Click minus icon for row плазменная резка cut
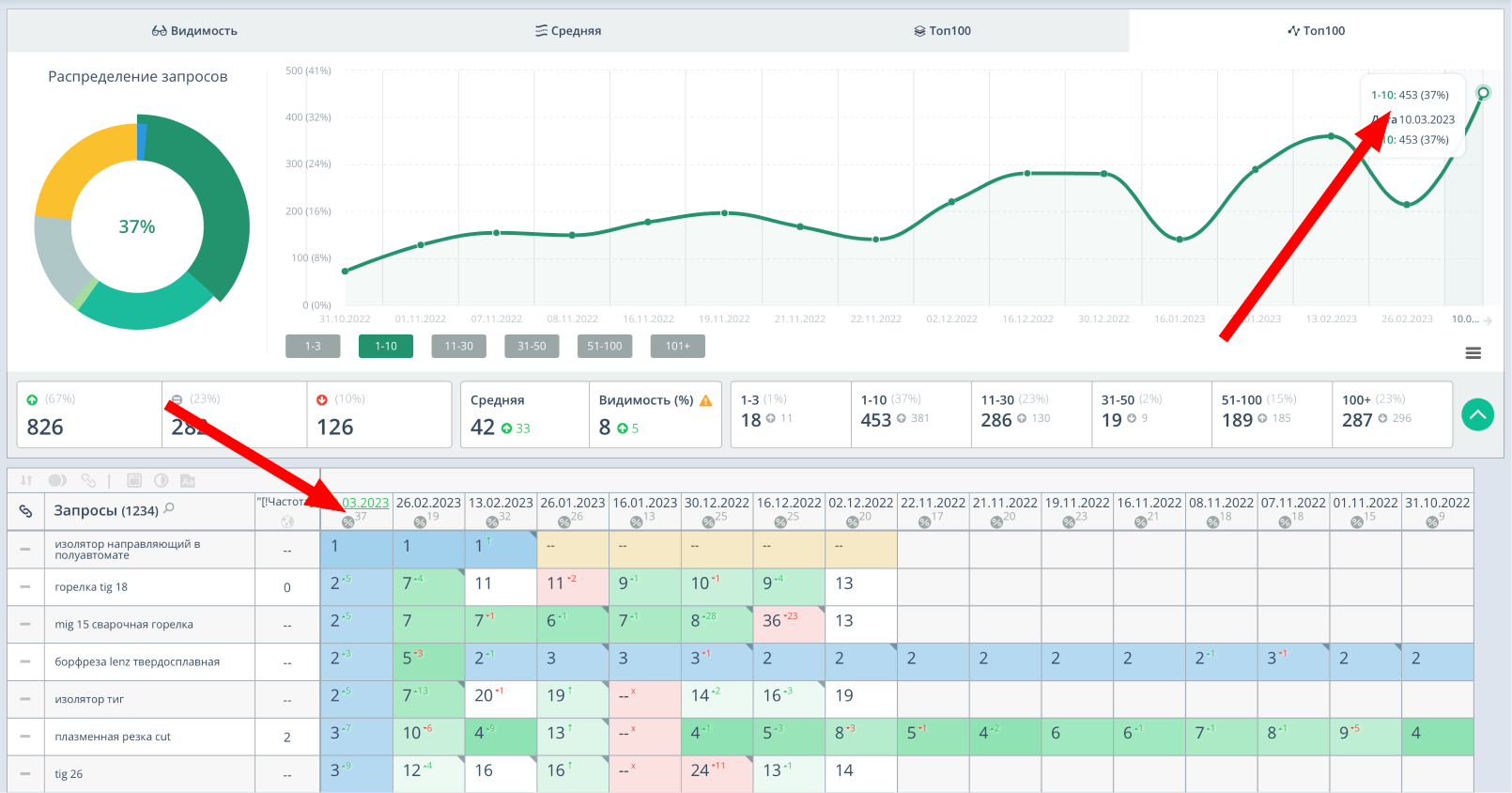The height and width of the screenshot is (793, 1512). point(25,737)
